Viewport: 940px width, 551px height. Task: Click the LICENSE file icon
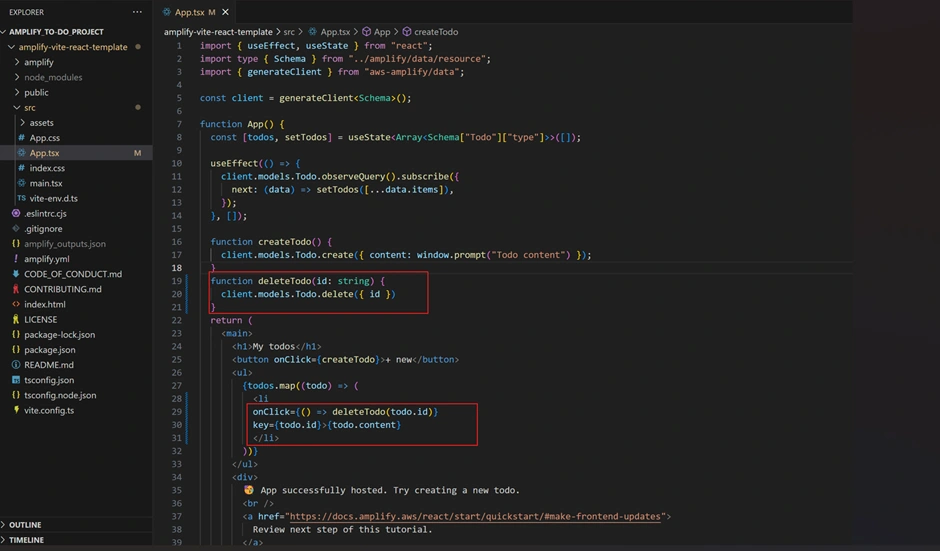pyautogui.click(x=16, y=320)
